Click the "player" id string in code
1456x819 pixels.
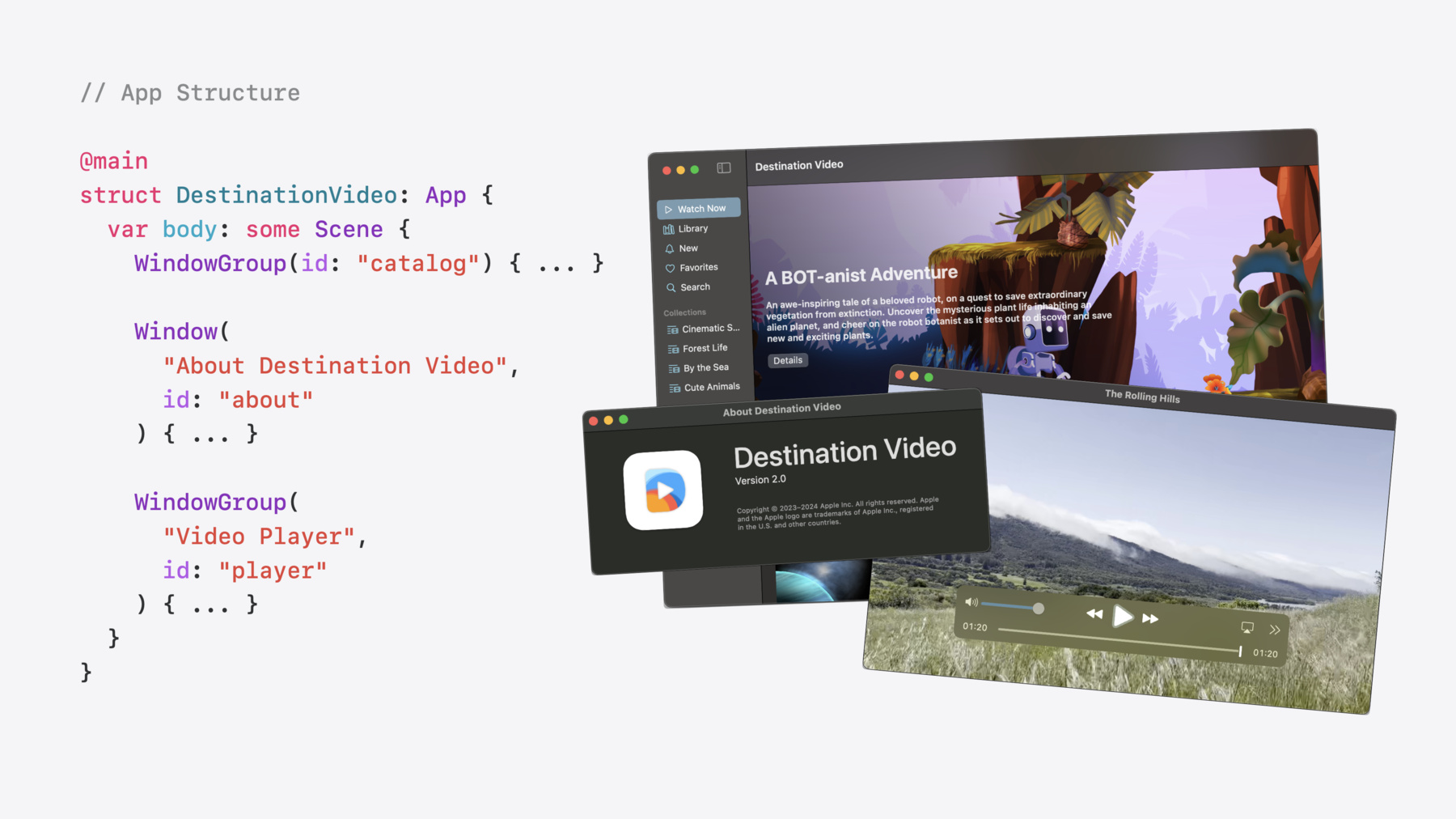(x=273, y=571)
